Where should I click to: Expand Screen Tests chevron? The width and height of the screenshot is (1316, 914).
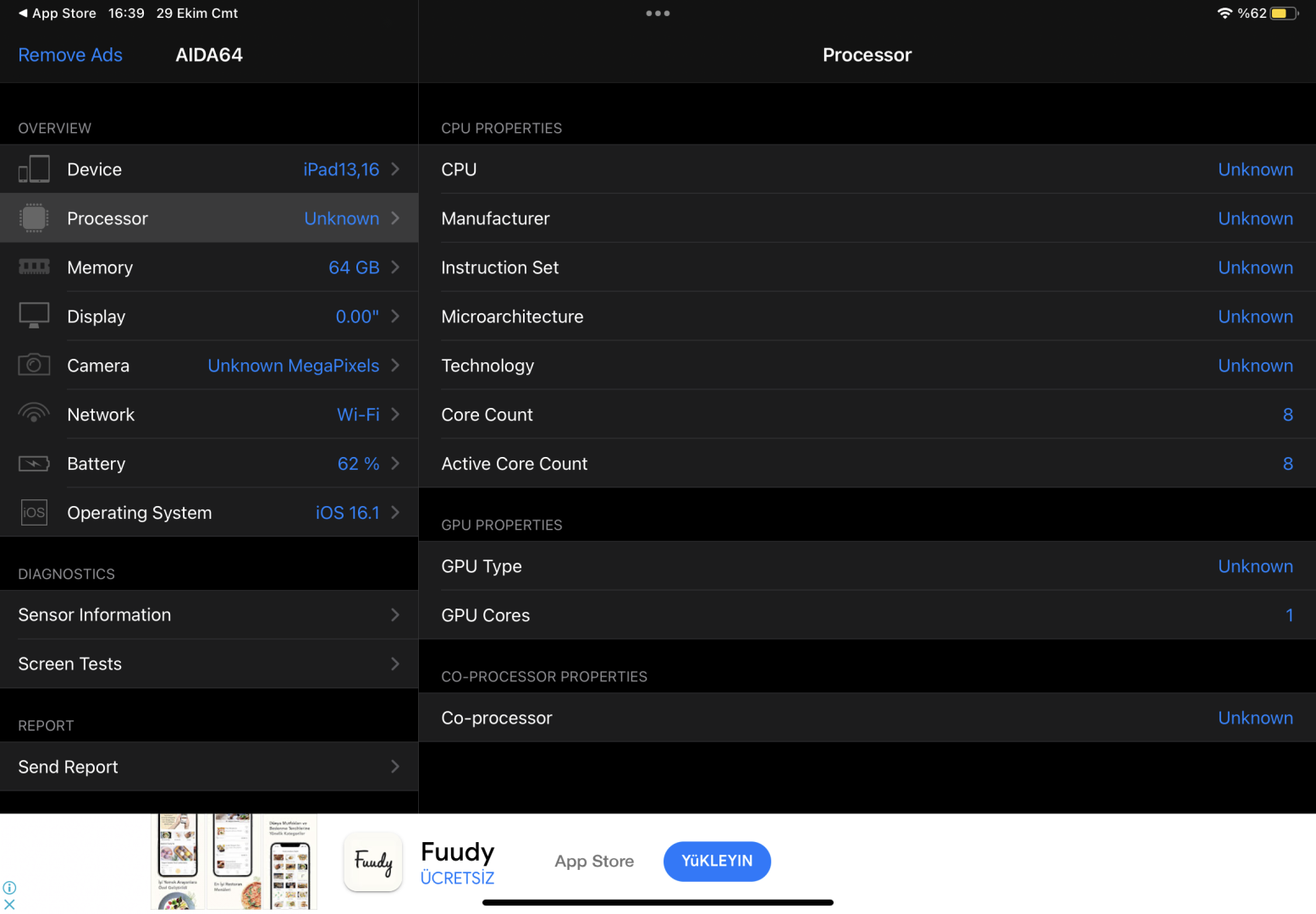pyautogui.click(x=395, y=664)
